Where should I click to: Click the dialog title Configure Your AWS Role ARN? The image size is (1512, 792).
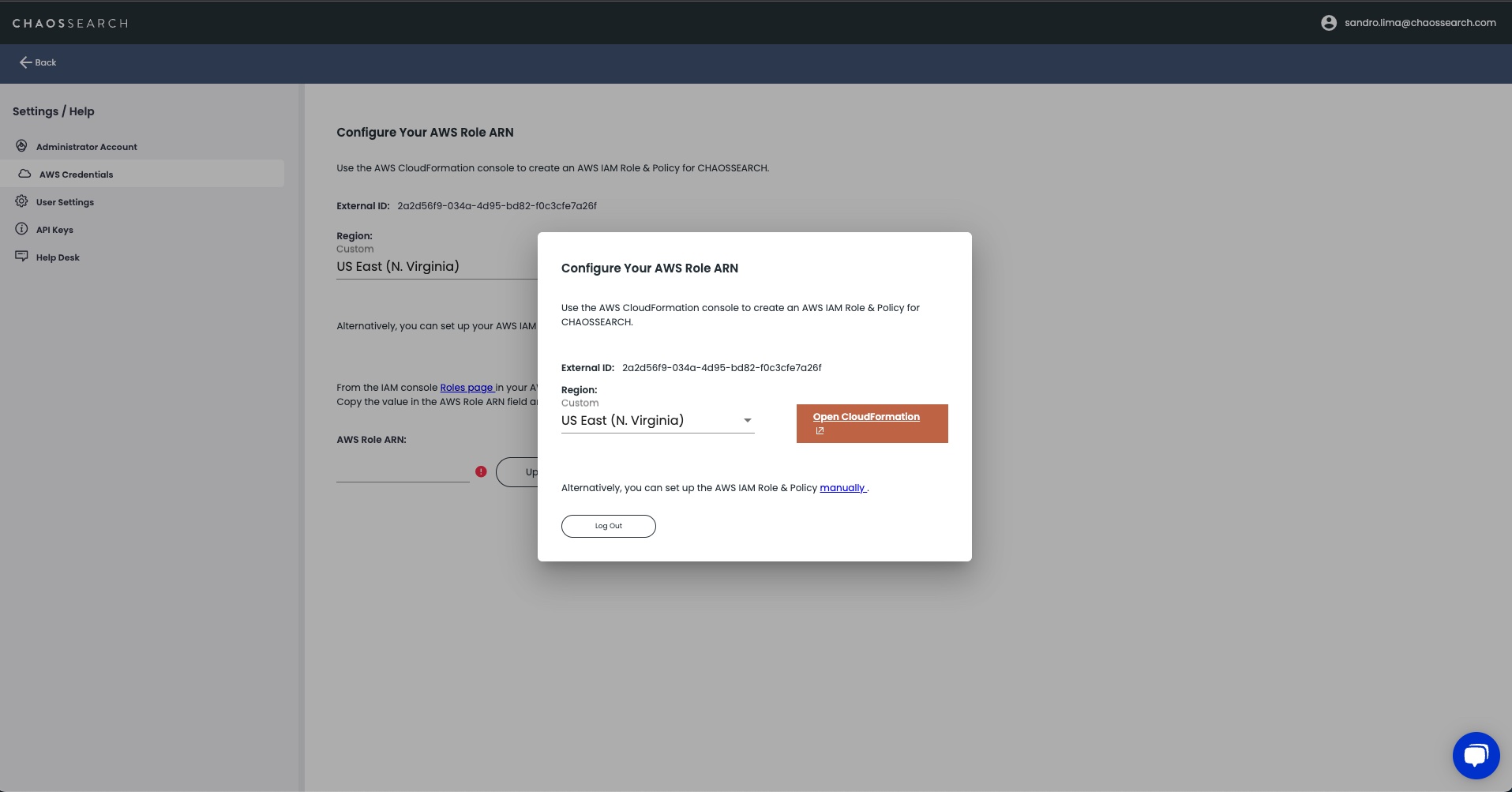click(650, 268)
